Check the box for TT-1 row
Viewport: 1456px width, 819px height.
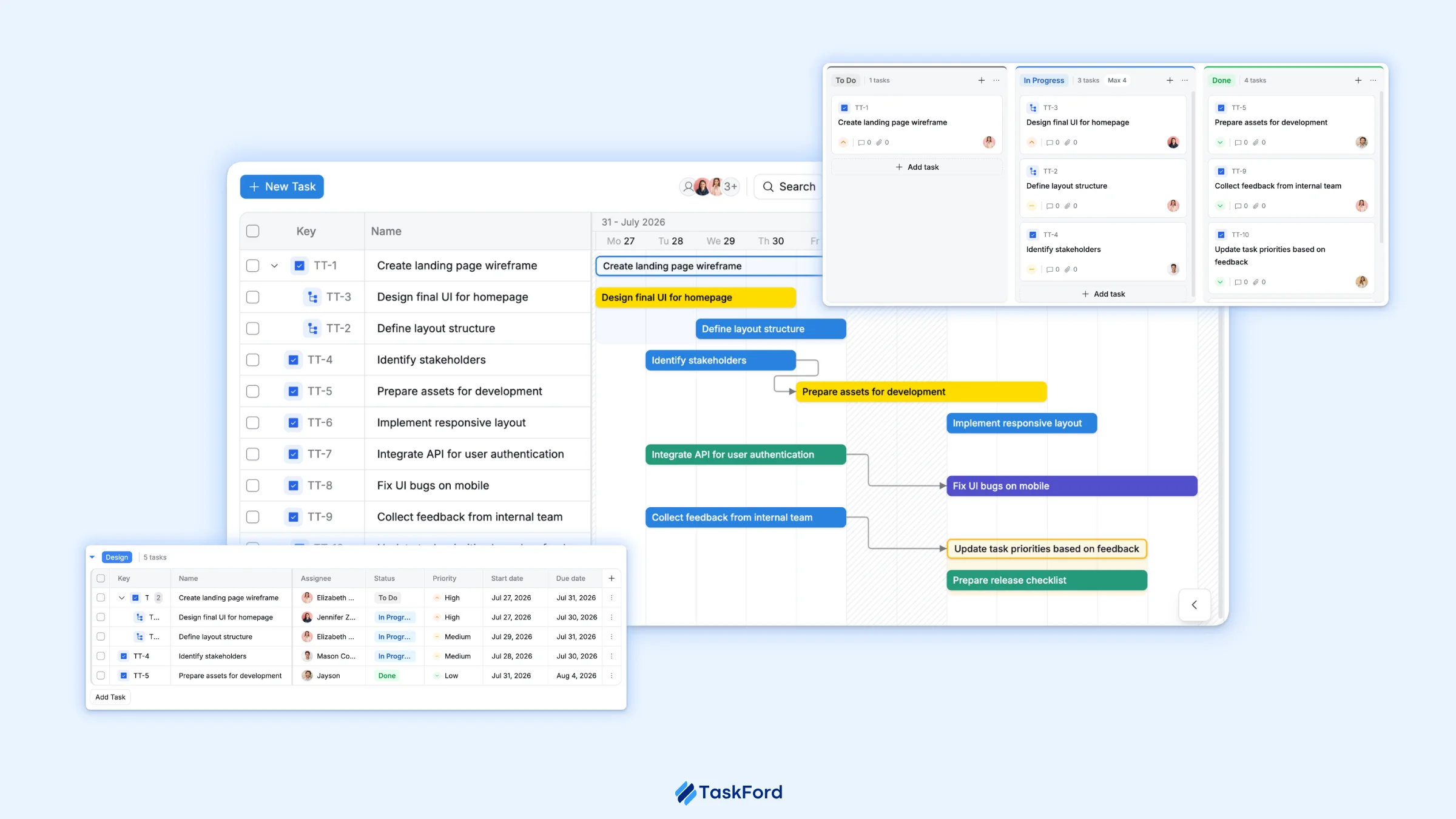(x=253, y=266)
